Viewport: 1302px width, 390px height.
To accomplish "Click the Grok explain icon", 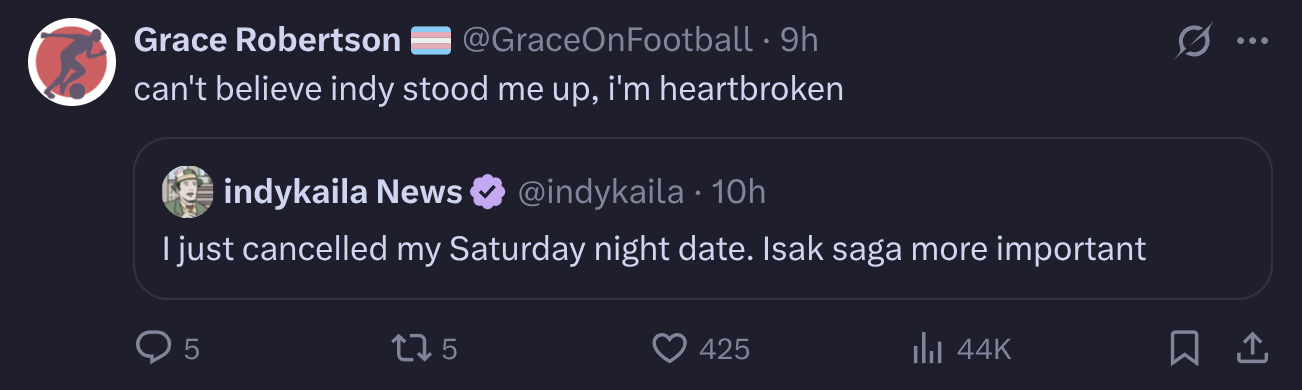I will click(x=1194, y=41).
